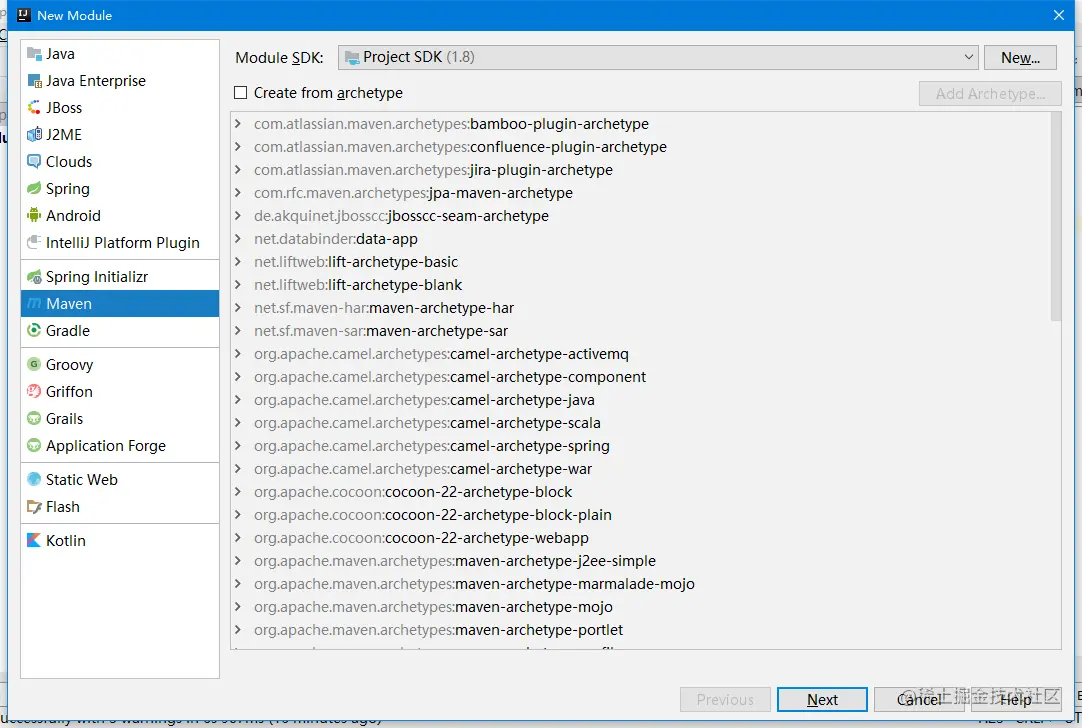Click the Application Forge icon
This screenshot has width=1082, height=728.
point(34,445)
